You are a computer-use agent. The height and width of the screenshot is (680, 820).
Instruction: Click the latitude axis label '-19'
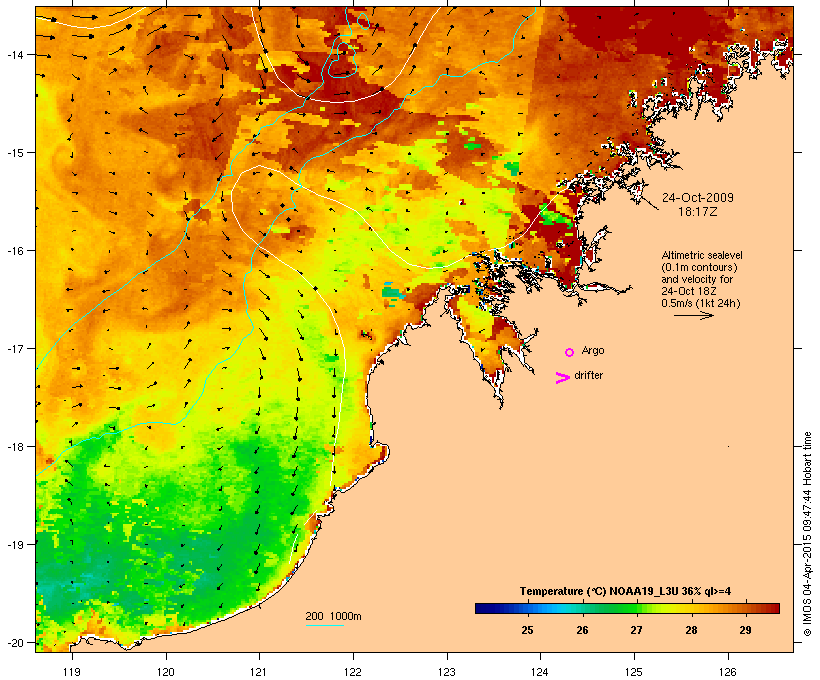[x=14, y=544]
